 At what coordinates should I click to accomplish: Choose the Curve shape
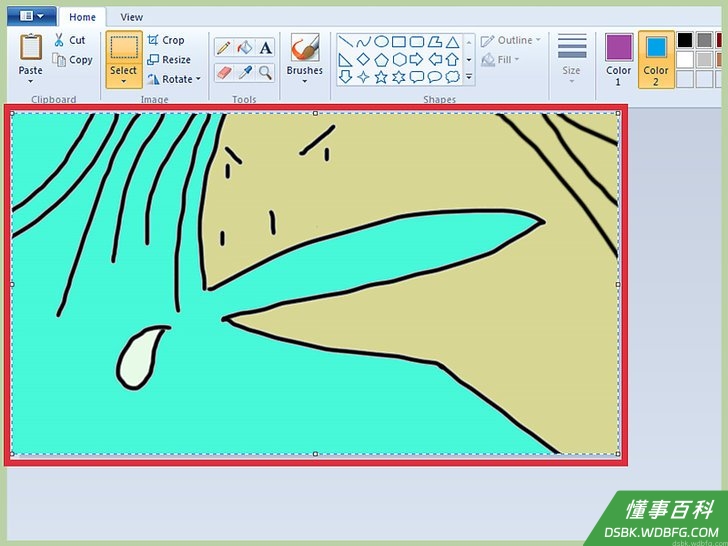point(363,42)
